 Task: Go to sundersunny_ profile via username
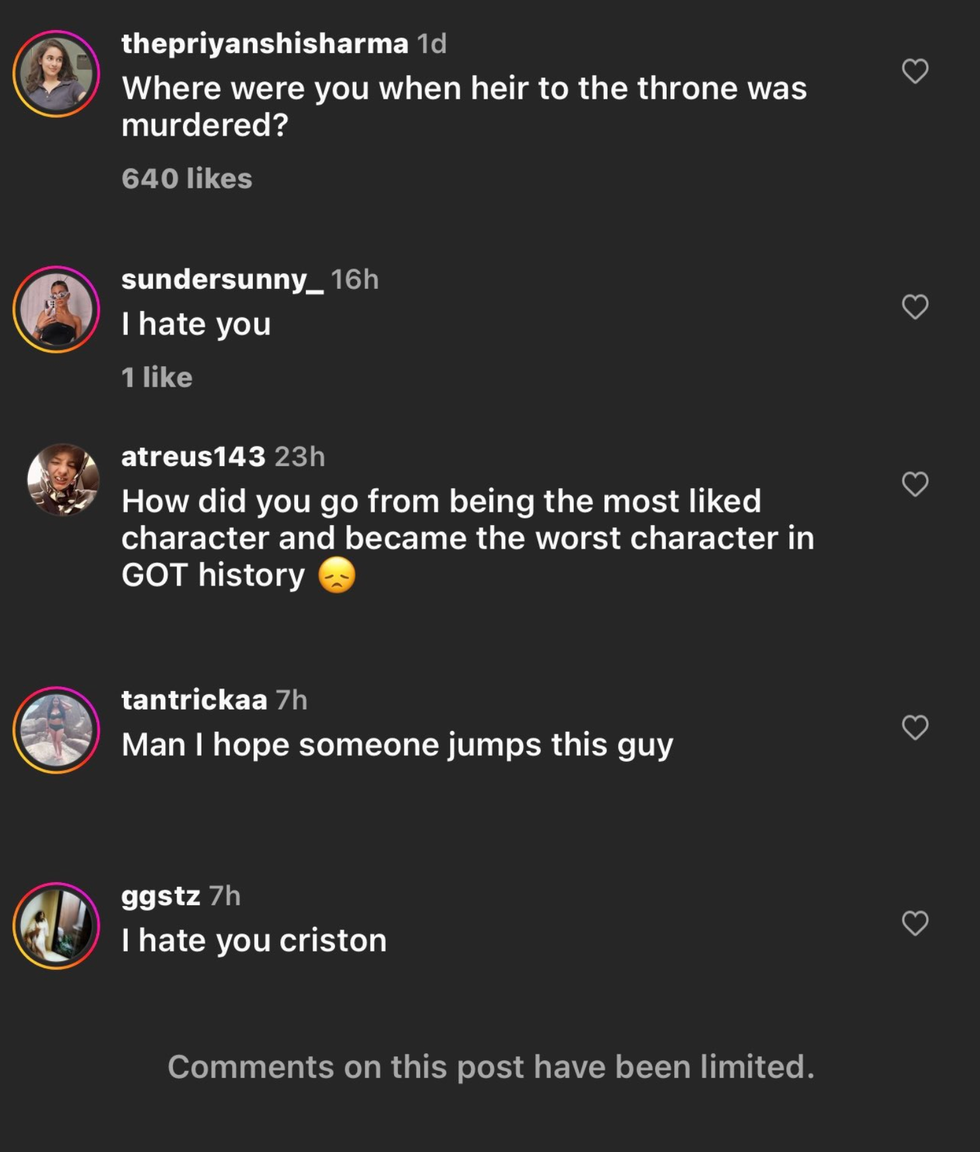pos(222,279)
